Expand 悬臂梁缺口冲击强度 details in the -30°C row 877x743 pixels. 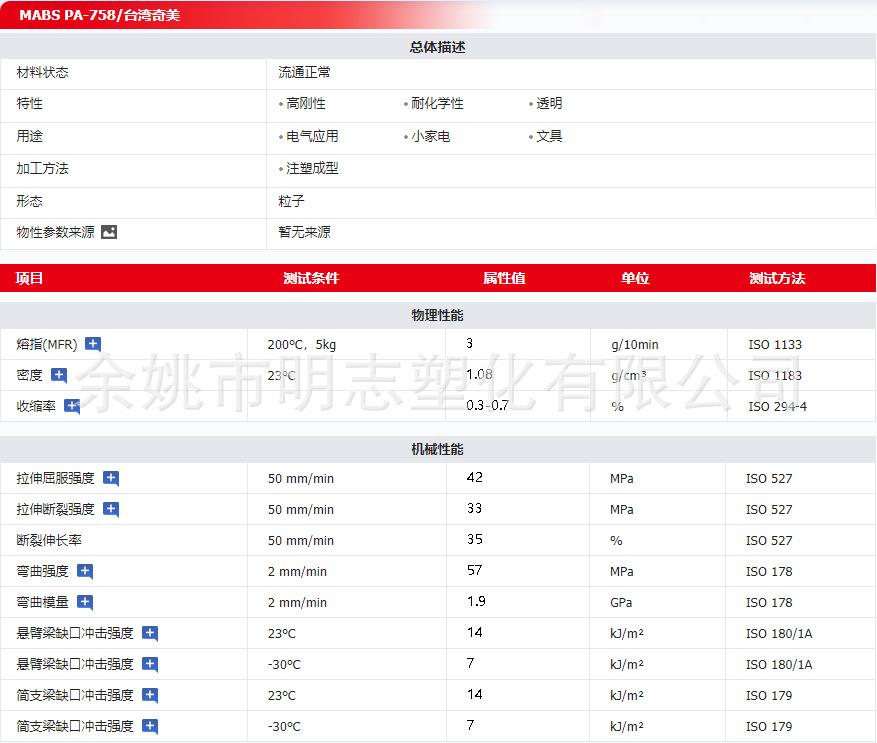coord(150,664)
